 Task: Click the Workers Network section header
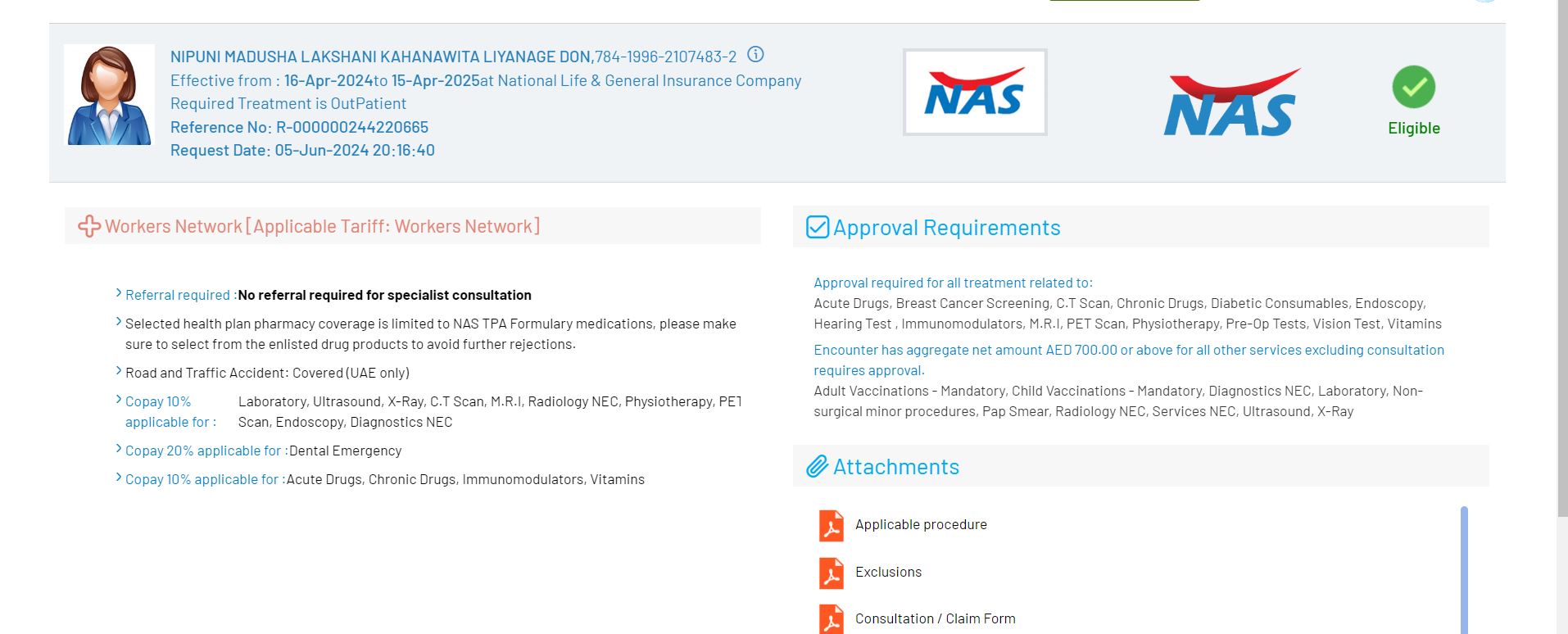[322, 227]
